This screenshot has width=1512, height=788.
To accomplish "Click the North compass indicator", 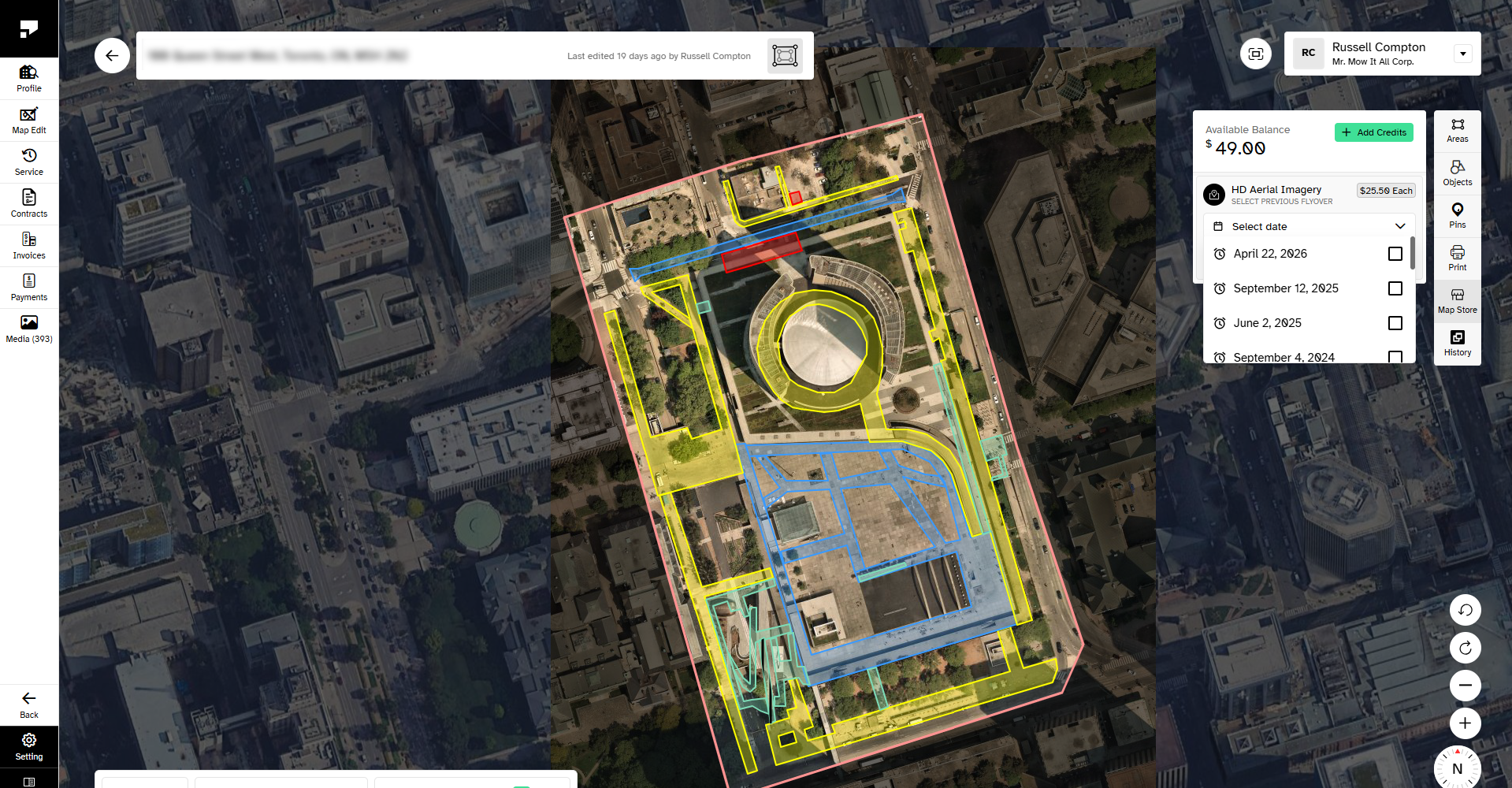I will (x=1458, y=768).
